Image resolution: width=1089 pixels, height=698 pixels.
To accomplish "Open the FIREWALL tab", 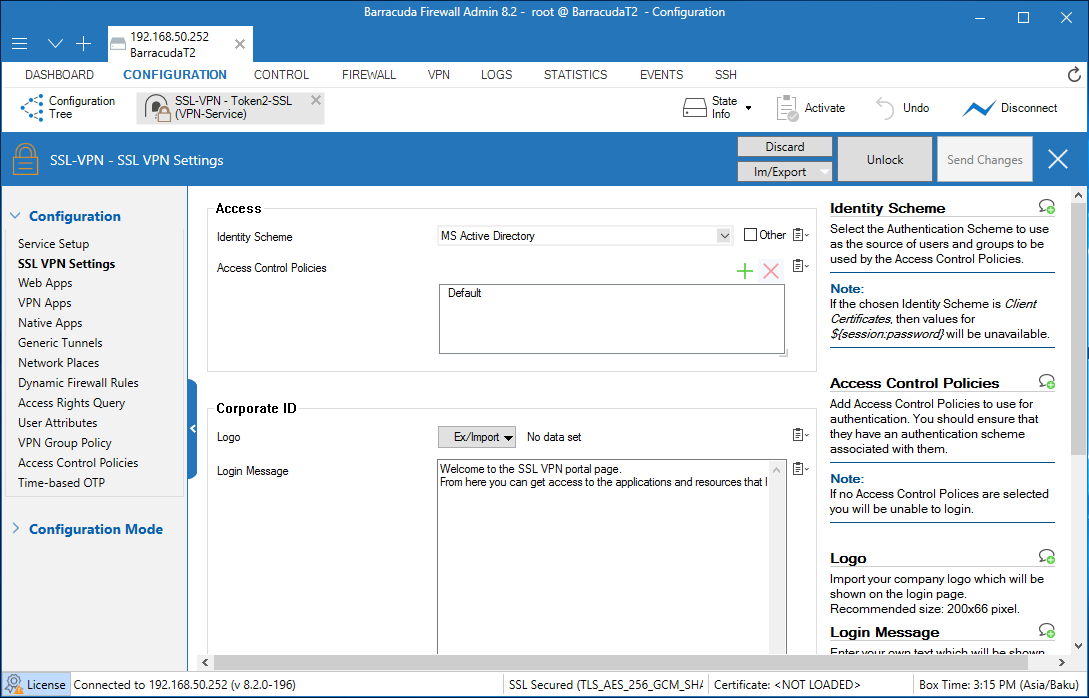I will pyautogui.click(x=369, y=74).
